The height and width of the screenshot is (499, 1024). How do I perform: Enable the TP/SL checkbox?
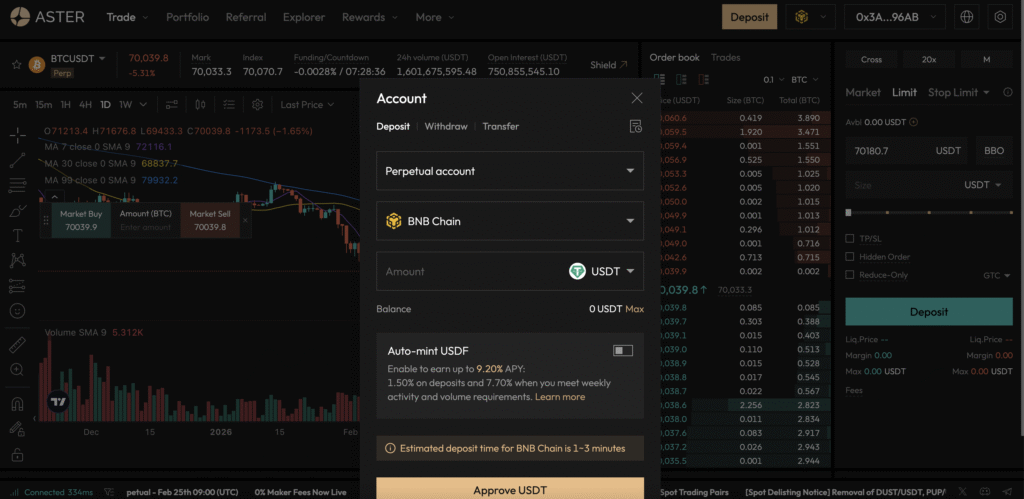click(x=850, y=238)
